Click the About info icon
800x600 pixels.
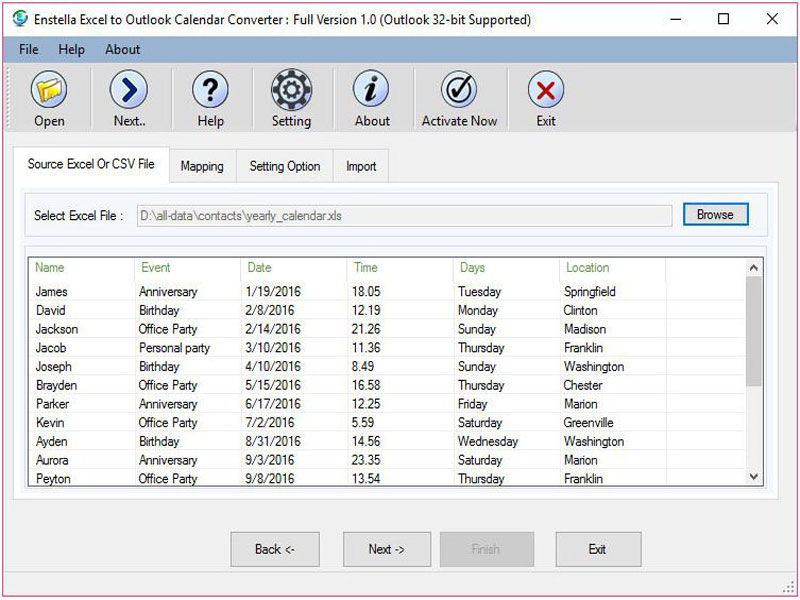click(371, 92)
